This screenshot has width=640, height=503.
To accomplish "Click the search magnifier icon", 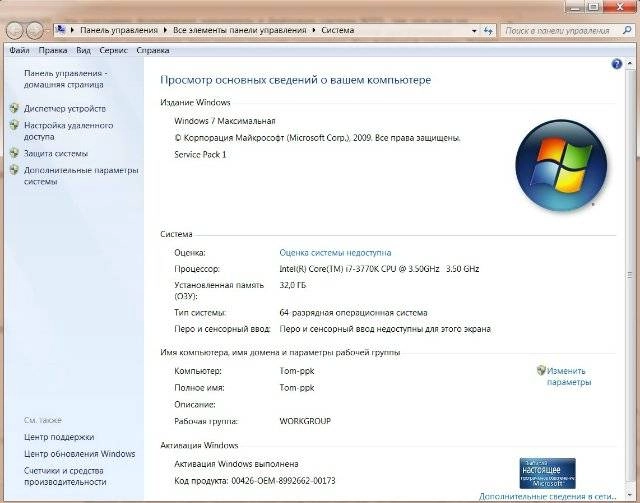I will click(627, 30).
